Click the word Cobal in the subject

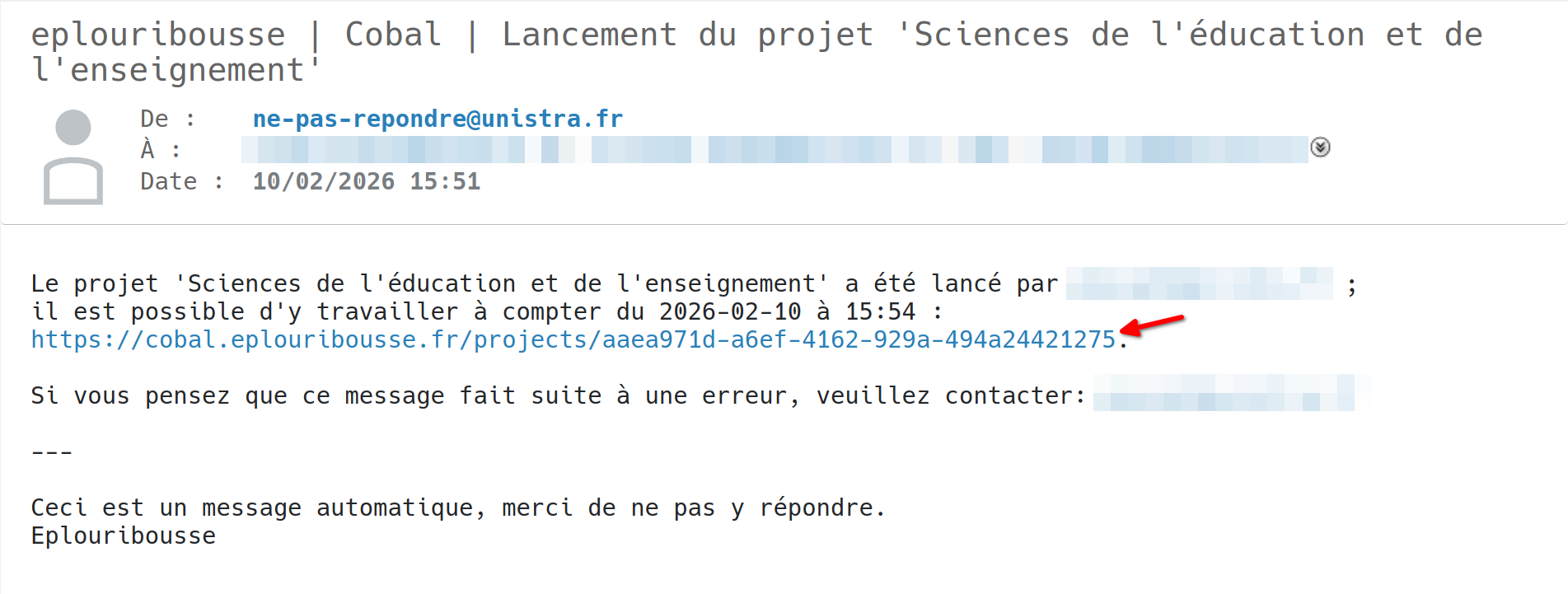click(x=393, y=35)
